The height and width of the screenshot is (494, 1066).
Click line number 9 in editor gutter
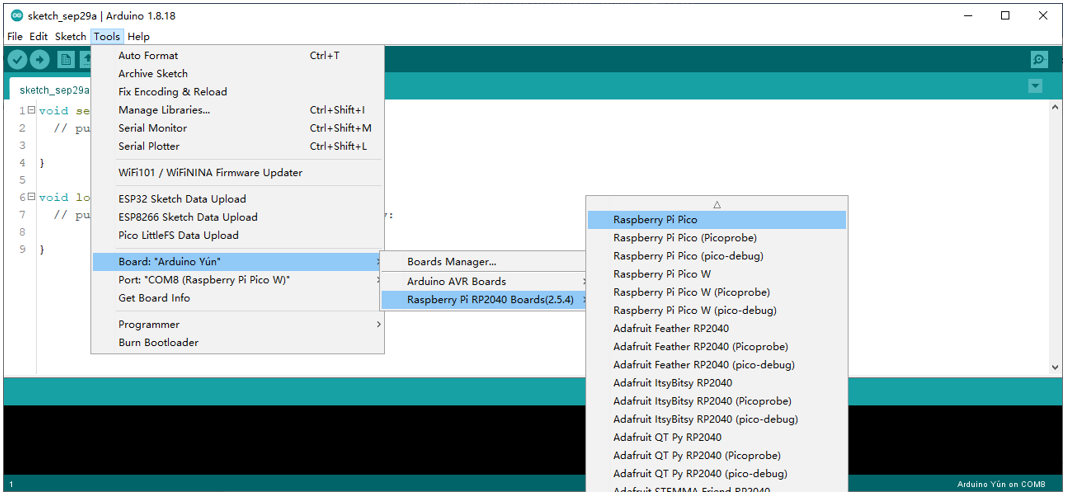(x=22, y=249)
